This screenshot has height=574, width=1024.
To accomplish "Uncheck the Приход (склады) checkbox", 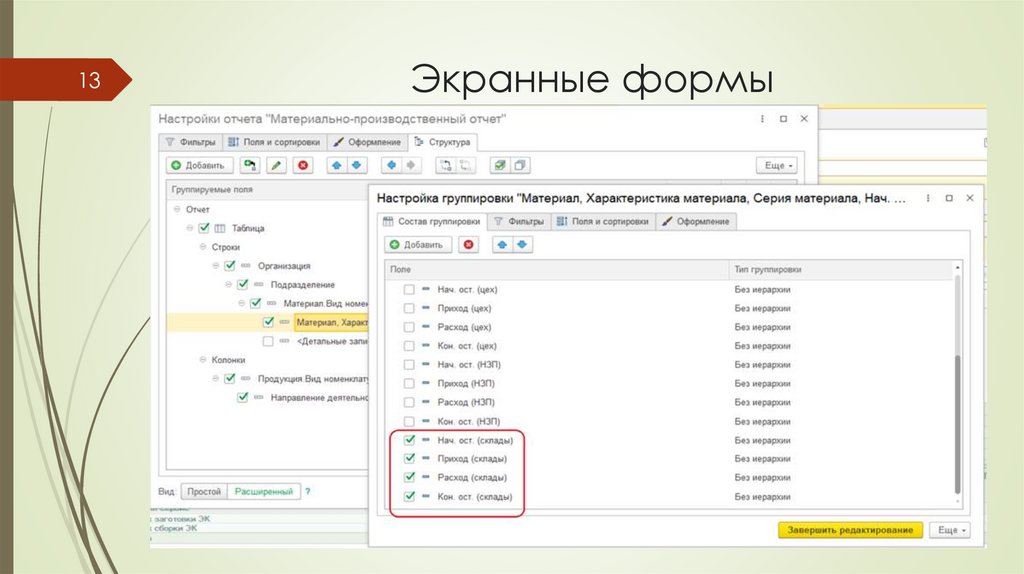I will click(x=409, y=458).
